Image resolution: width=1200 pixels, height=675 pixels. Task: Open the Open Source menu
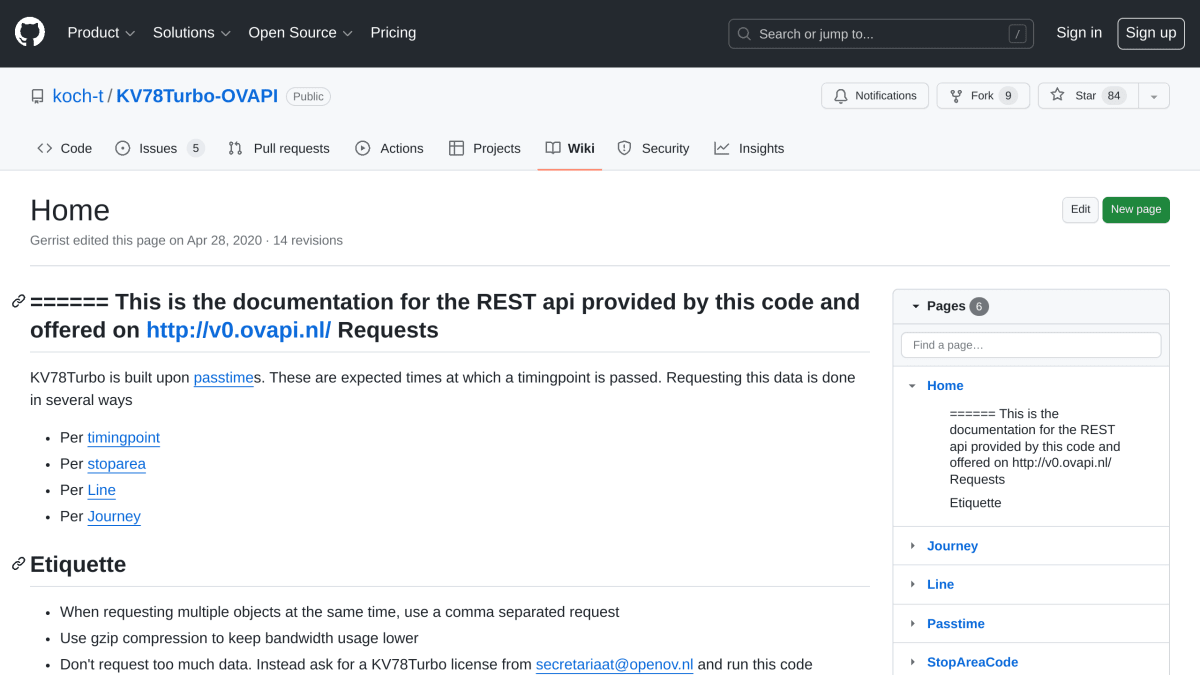[x=301, y=33]
